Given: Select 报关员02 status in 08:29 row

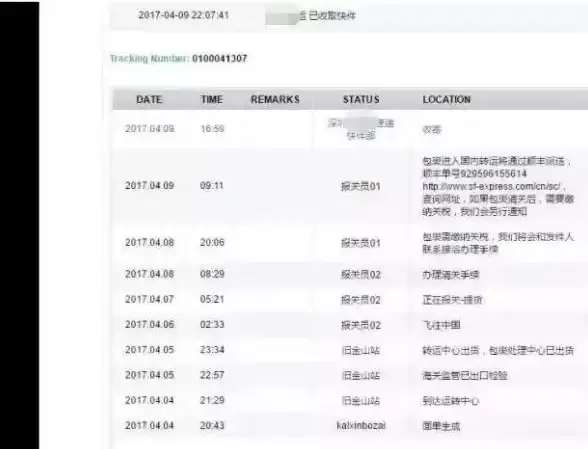Looking at the screenshot, I should [361, 275].
